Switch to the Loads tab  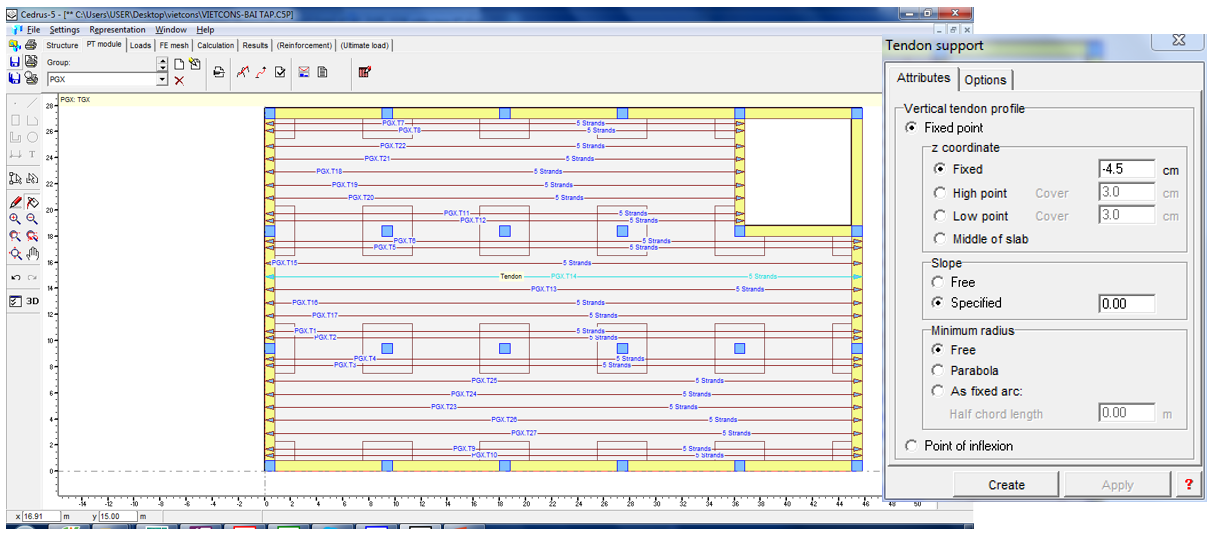click(140, 45)
